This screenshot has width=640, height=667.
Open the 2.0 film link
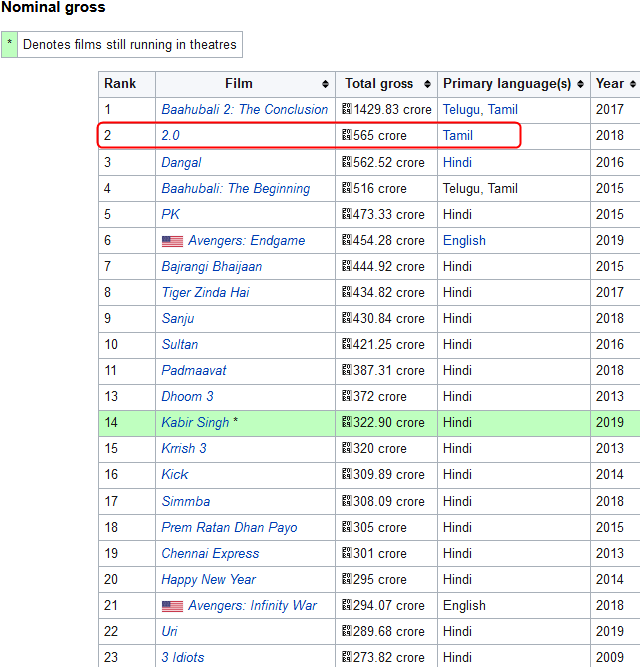[x=171, y=136]
